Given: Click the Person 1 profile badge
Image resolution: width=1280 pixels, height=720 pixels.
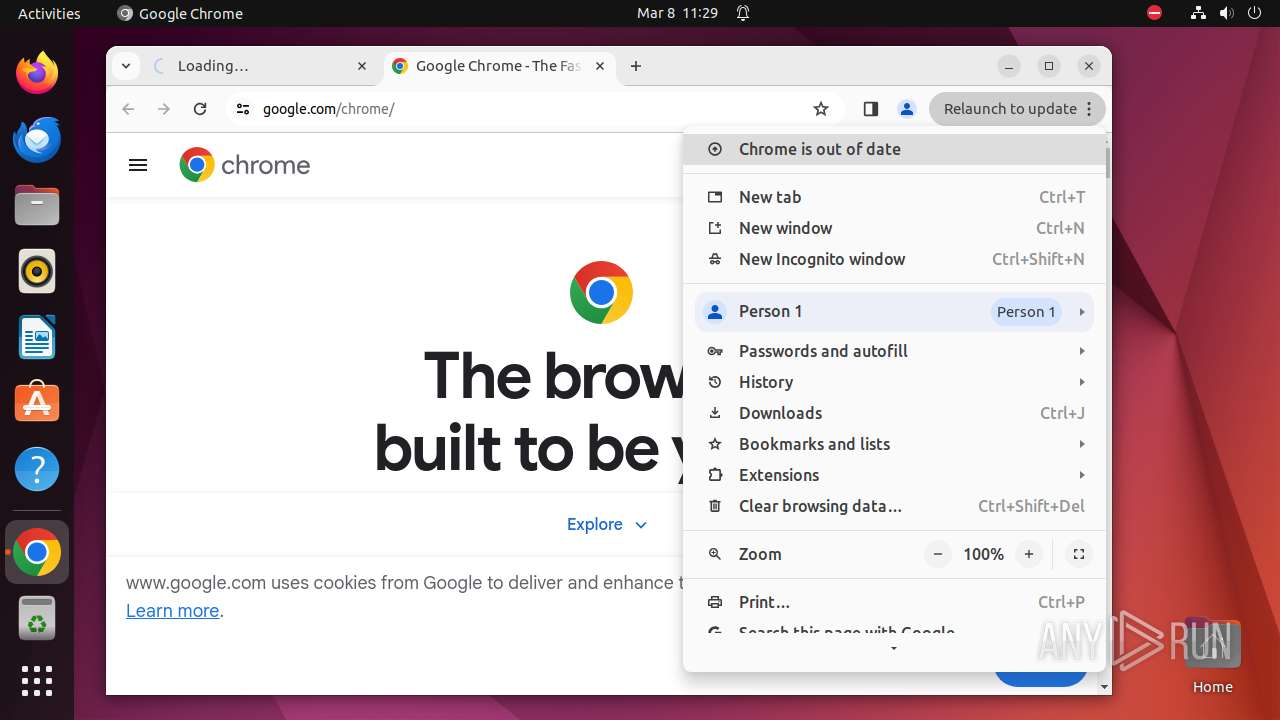Looking at the screenshot, I should click(x=1026, y=312).
